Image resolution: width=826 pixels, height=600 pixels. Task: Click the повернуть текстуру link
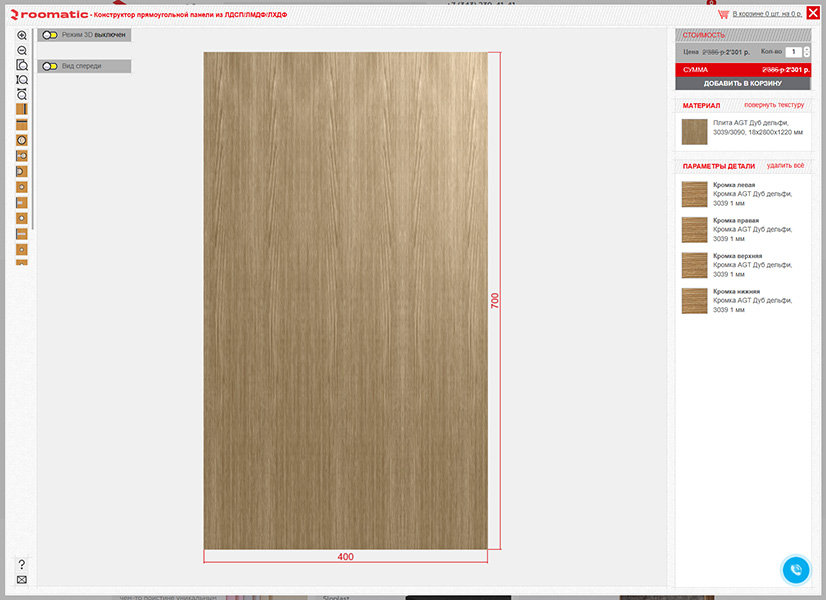(x=774, y=105)
